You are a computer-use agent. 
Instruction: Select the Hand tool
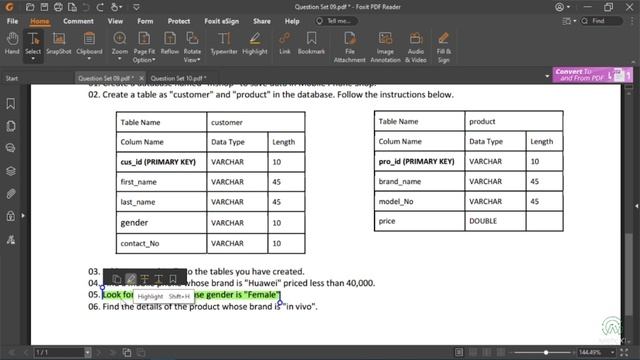12,43
